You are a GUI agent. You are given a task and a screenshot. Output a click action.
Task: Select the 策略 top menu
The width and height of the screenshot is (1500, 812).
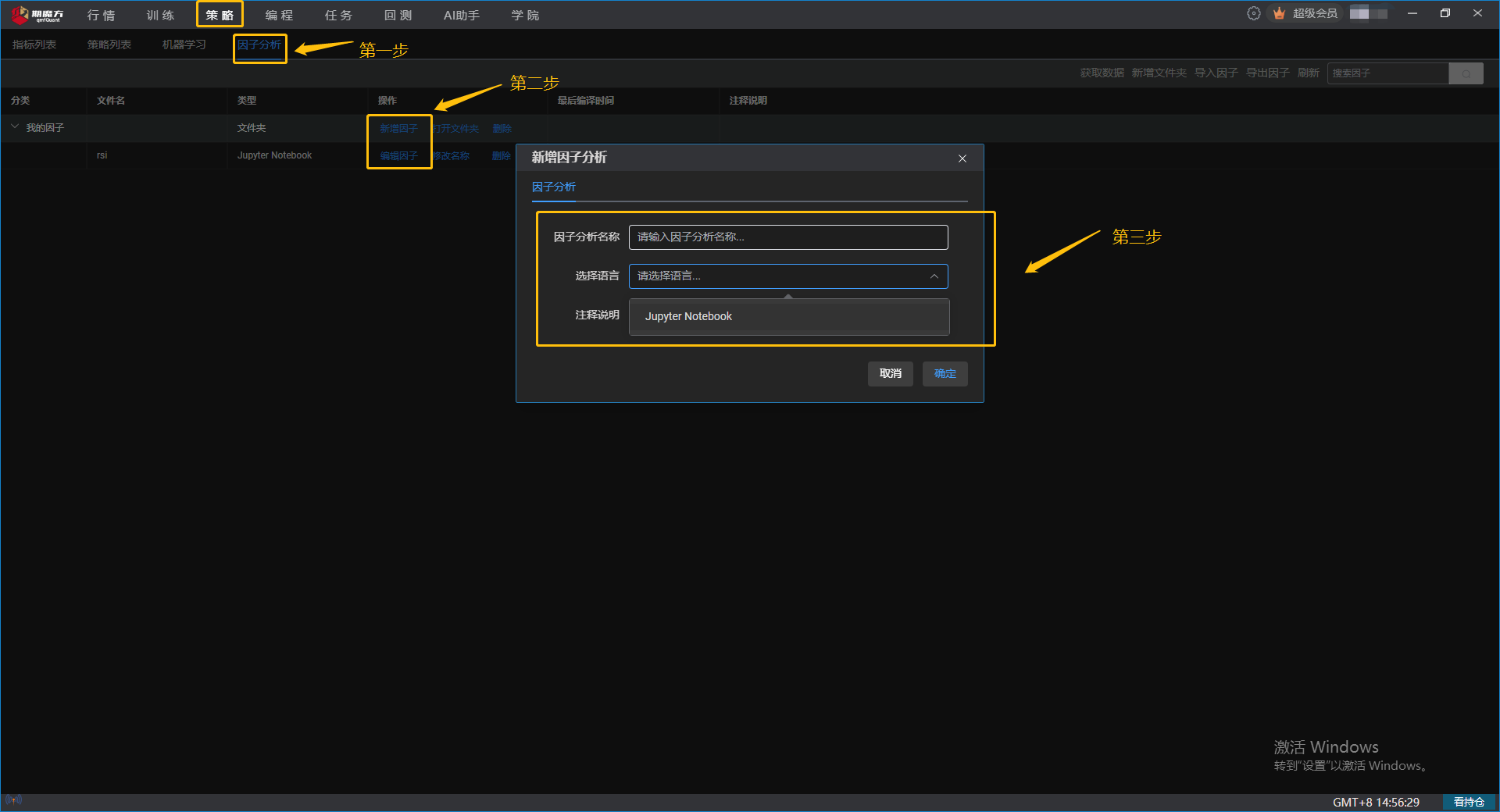point(220,15)
